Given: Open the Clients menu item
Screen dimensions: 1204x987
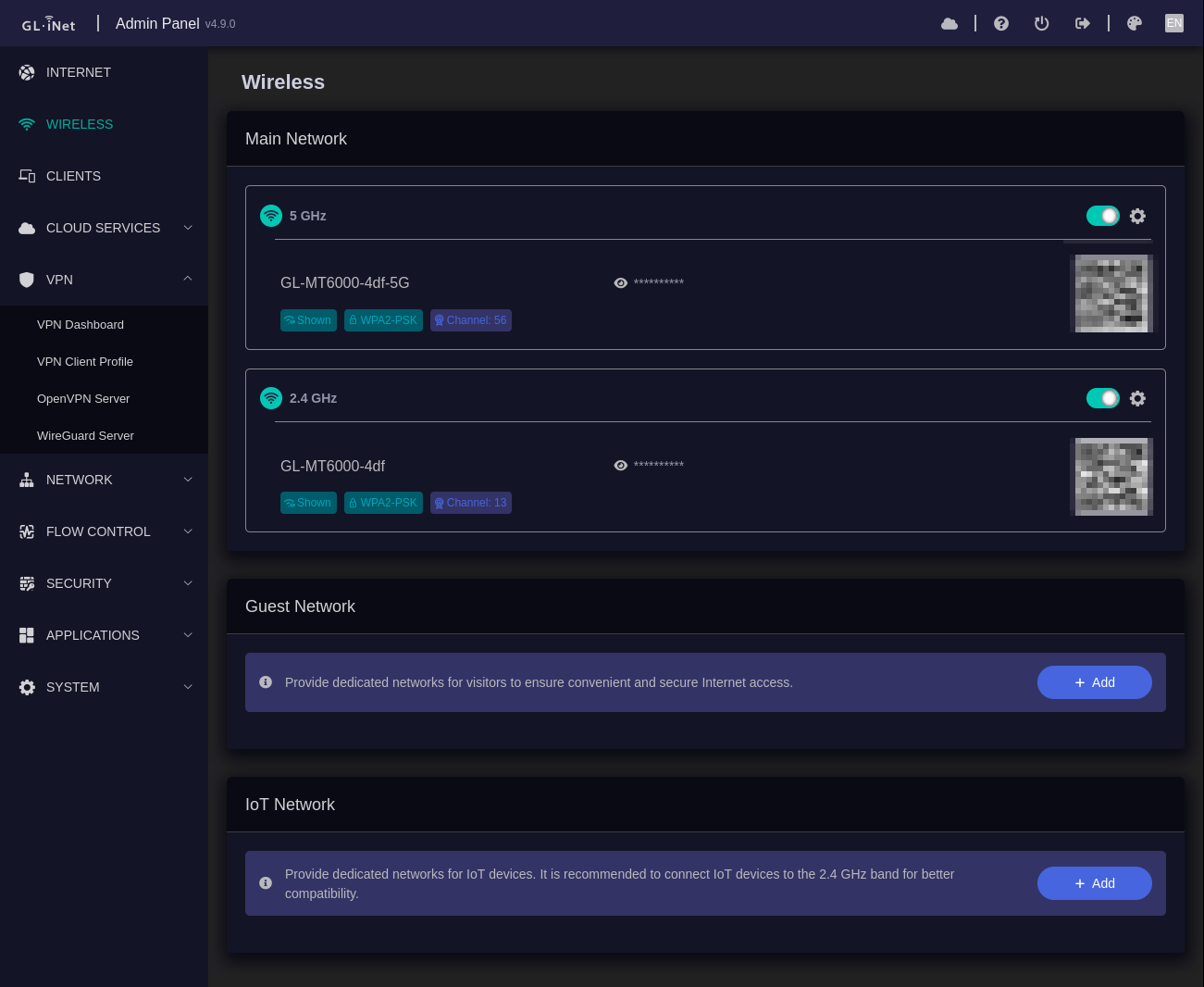Looking at the screenshot, I should tap(104, 176).
